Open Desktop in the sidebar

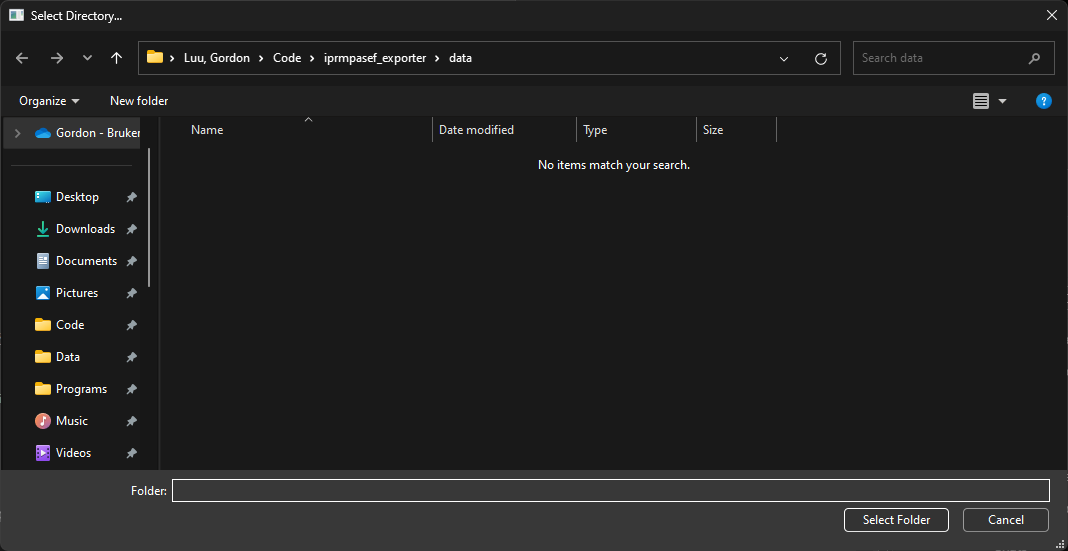[77, 197]
